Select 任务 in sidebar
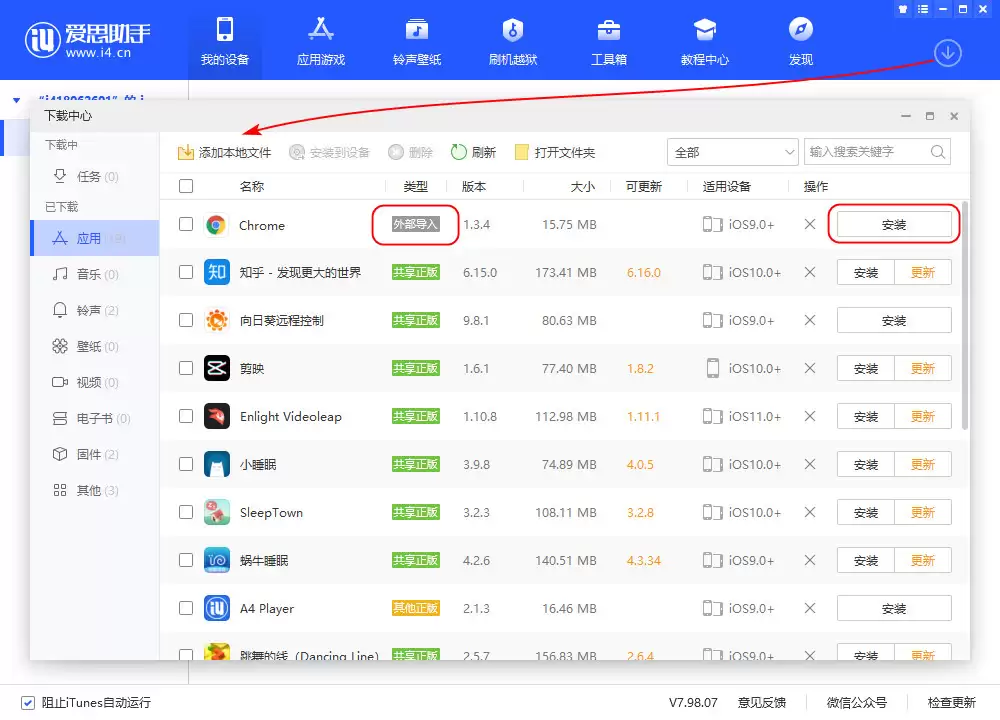The image size is (1000, 720). [x=94, y=177]
